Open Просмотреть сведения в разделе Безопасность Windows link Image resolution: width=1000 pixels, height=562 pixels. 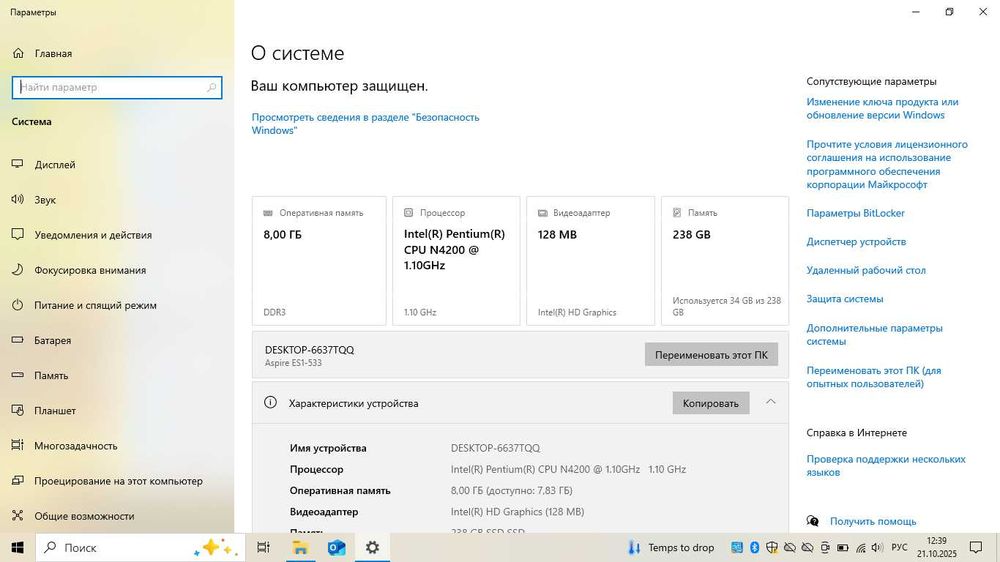(x=365, y=124)
